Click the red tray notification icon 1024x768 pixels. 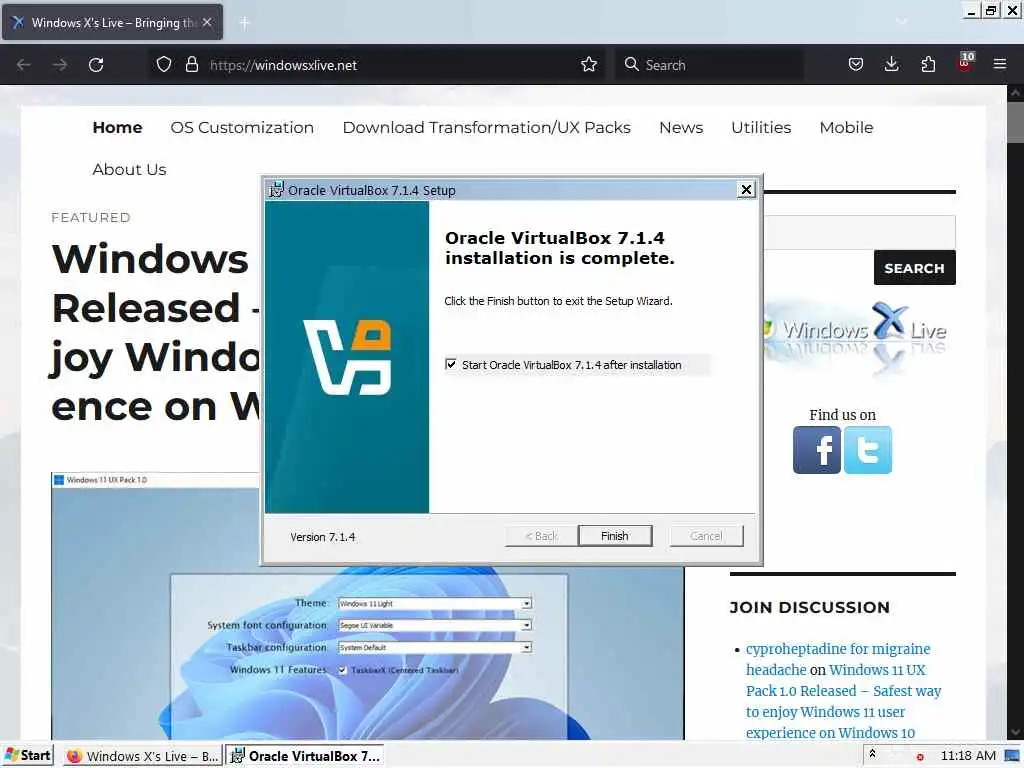pyautogui.click(x=920, y=757)
